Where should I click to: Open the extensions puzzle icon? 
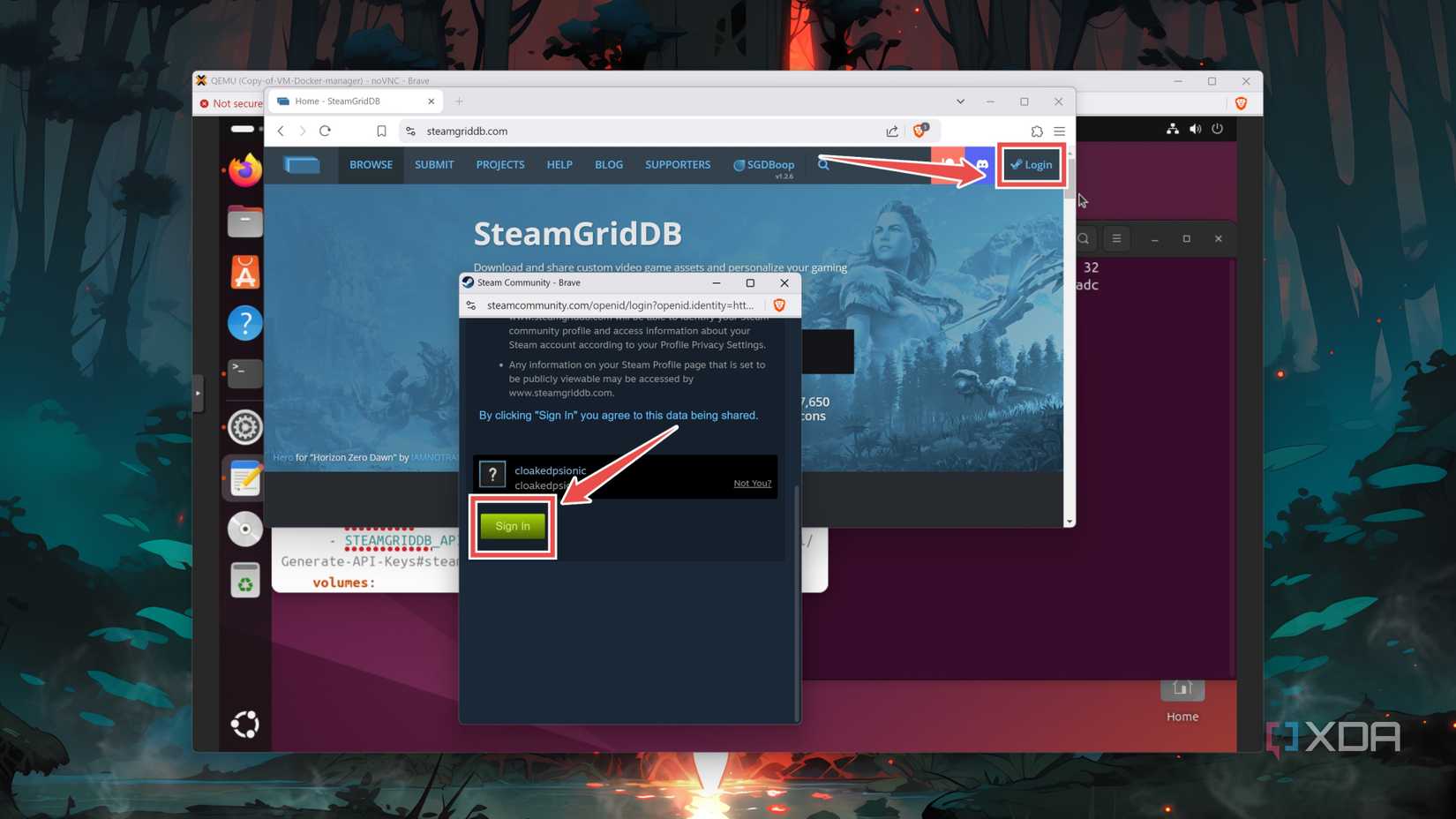click(1037, 131)
